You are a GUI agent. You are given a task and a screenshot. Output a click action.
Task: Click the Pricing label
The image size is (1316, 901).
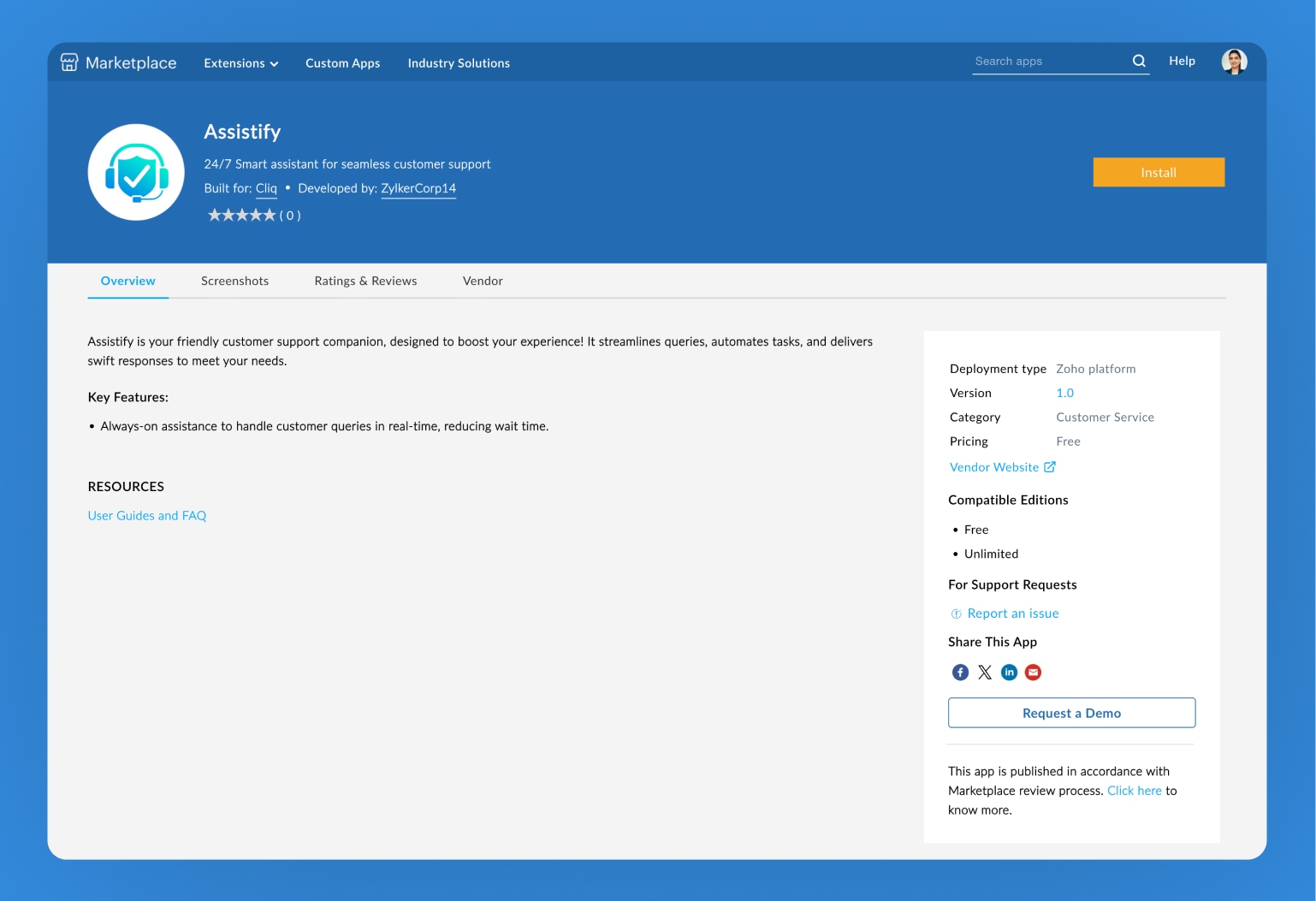click(x=969, y=442)
